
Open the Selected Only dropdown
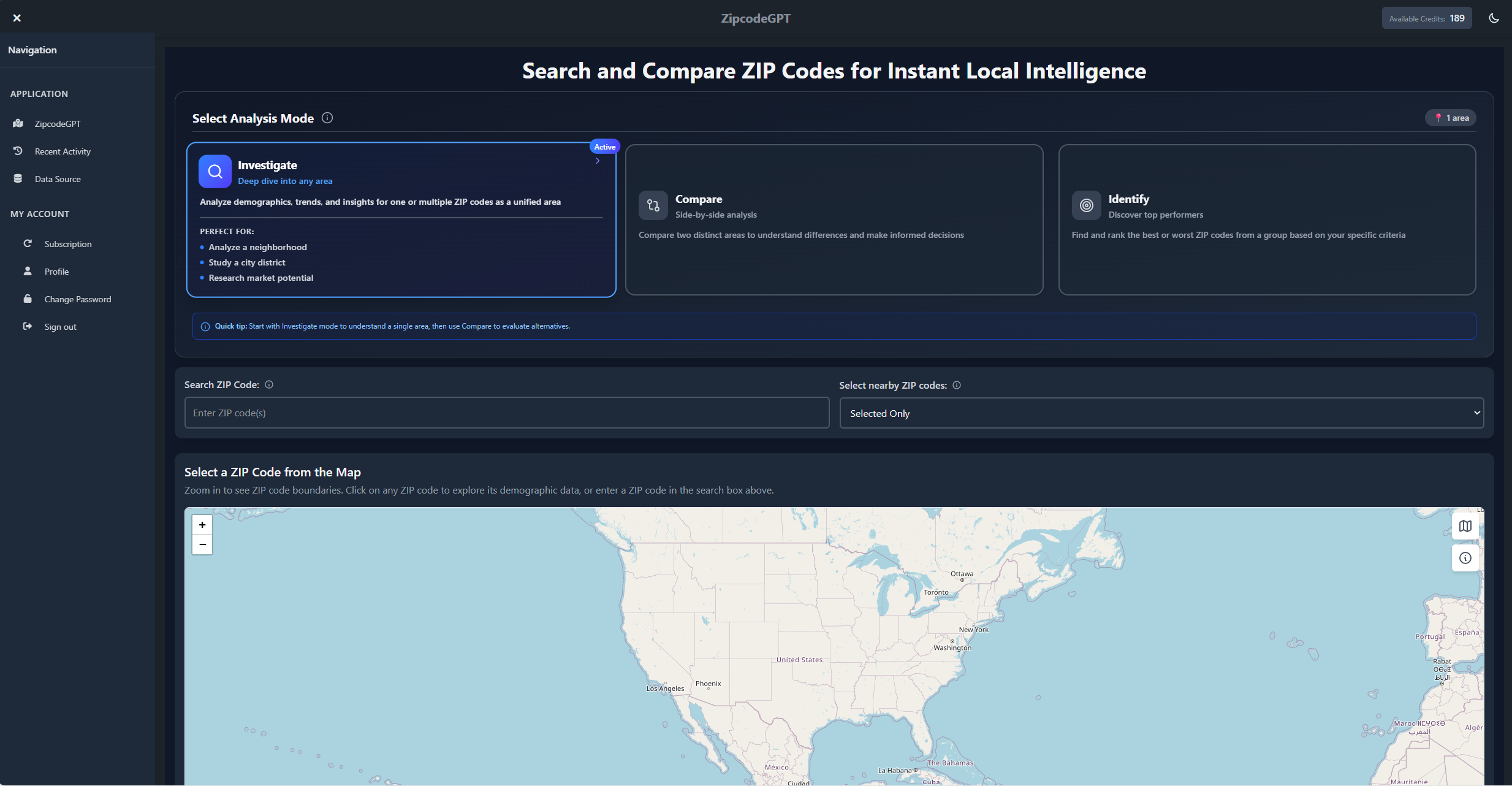point(1161,413)
